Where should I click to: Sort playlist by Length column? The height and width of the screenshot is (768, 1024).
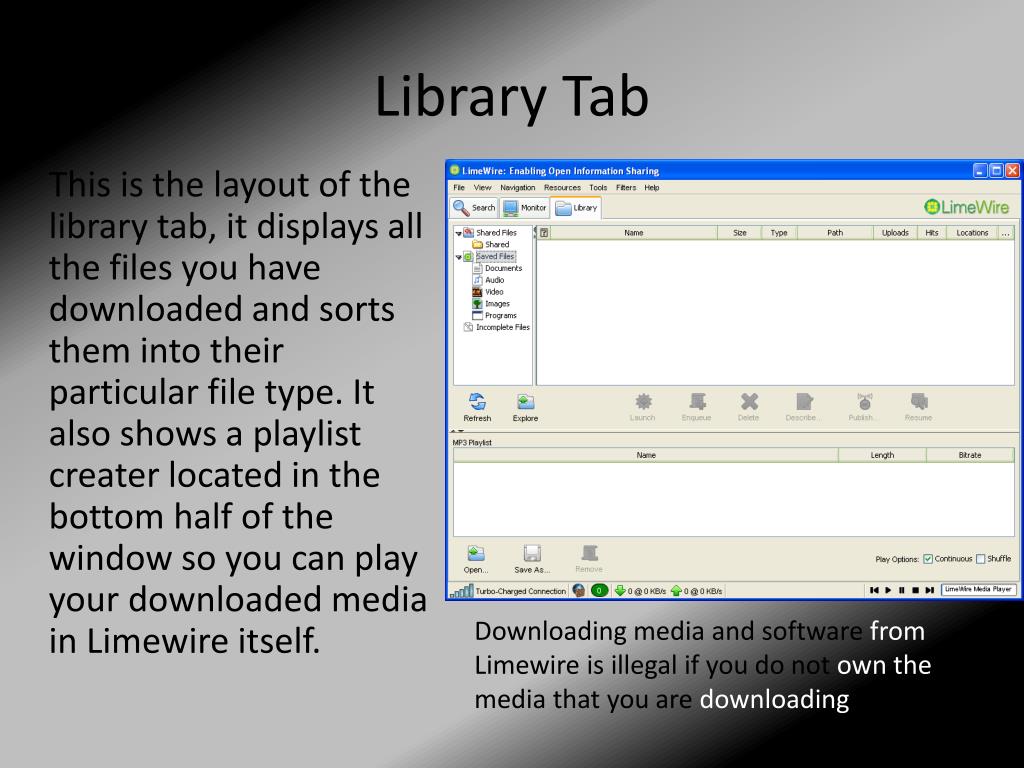click(882, 455)
